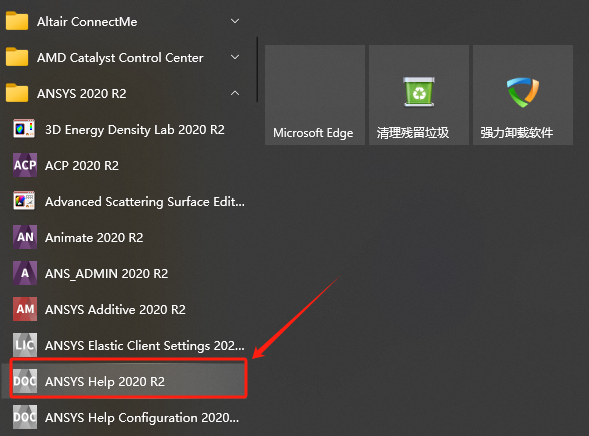Viewport: 589px width, 436px height.
Task: Open the 清理残留垃圾 tile
Action: tap(419, 95)
